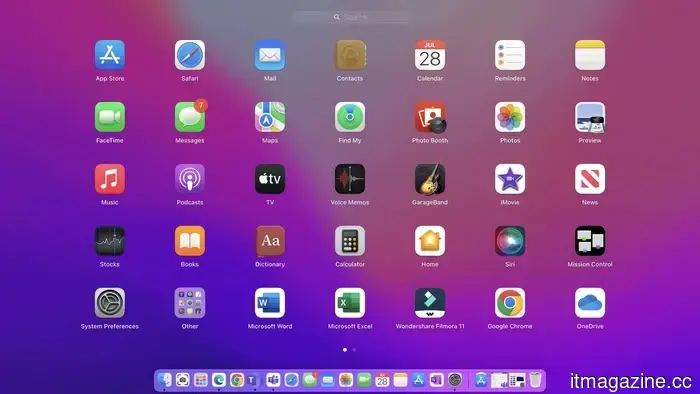The image size is (700, 394).
Task: Open FaceTime from the Dock
Action: click(364, 380)
